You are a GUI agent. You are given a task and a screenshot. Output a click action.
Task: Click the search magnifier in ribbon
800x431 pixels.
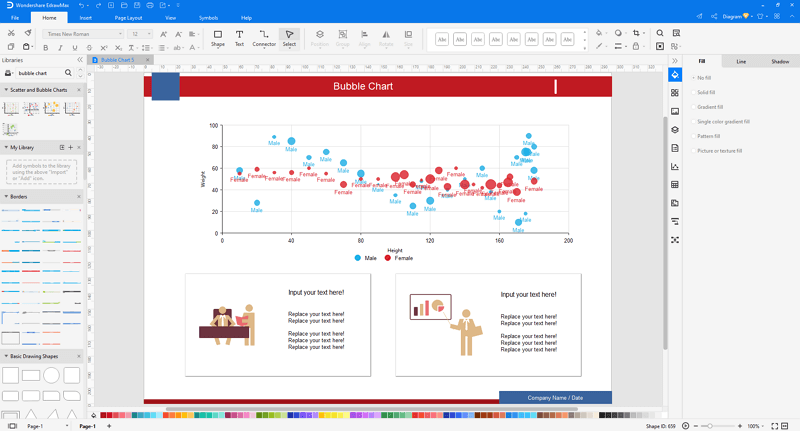click(660, 33)
